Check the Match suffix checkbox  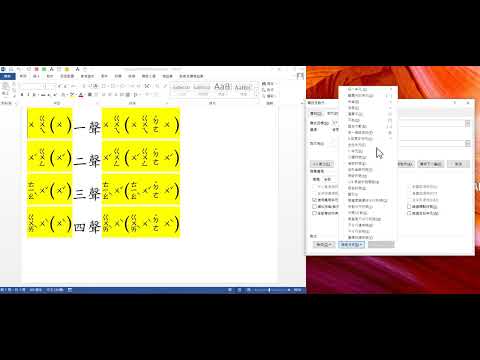409,193
